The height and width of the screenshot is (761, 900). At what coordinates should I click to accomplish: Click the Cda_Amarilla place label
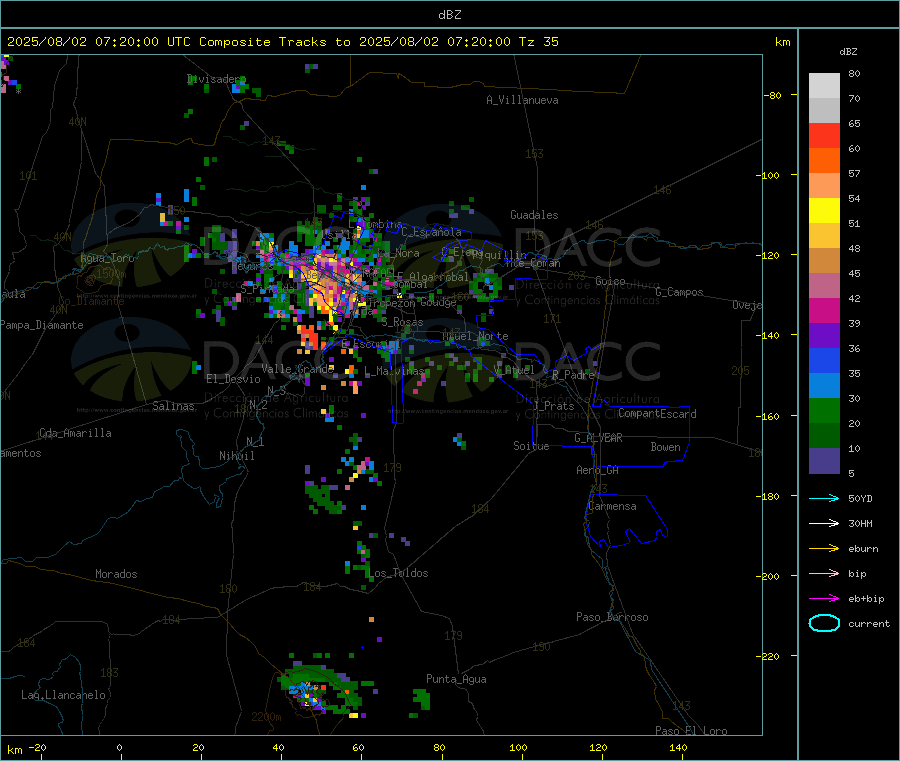tap(75, 433)
